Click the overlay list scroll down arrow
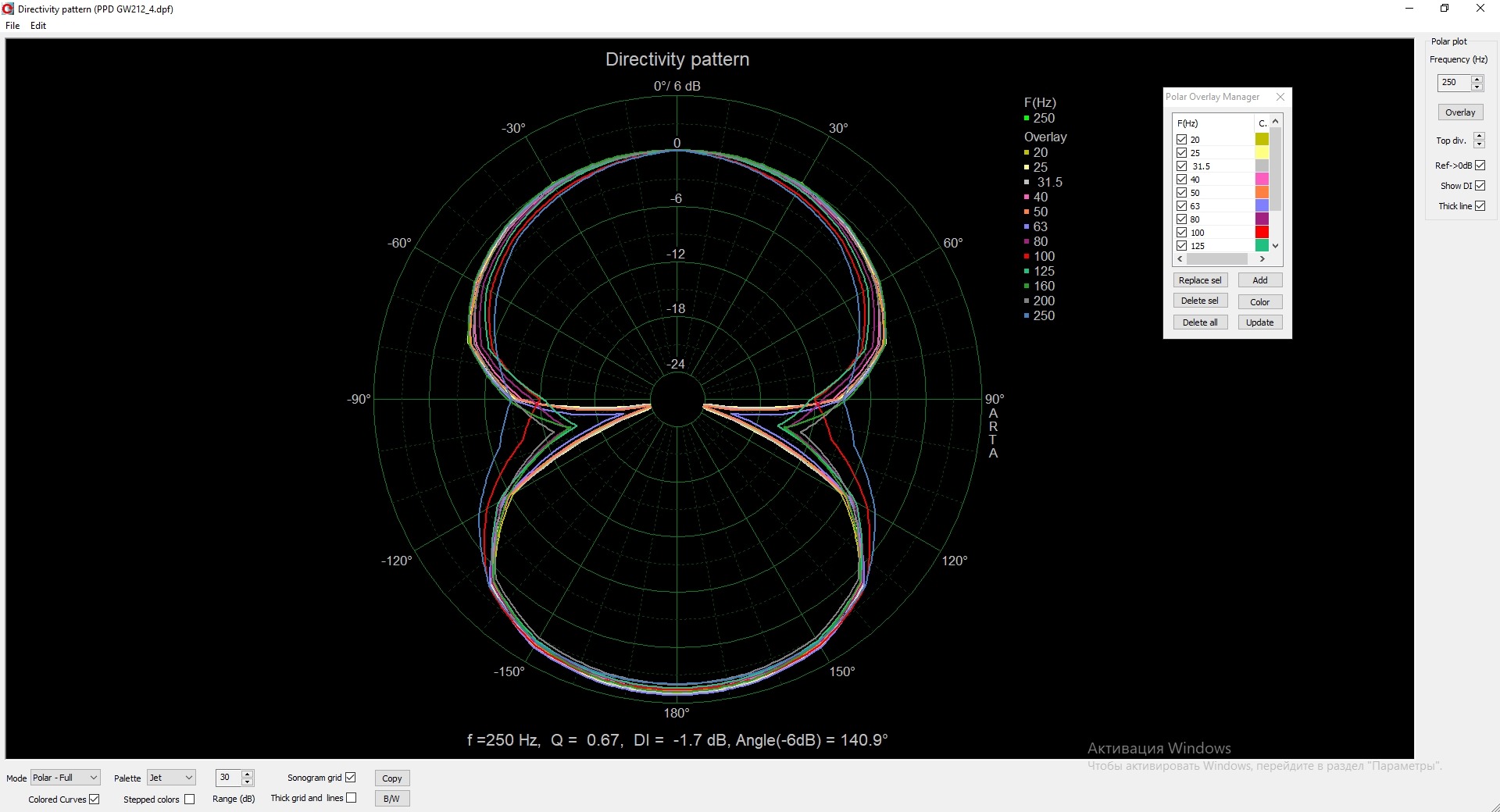This screenshot has width=1500, height=812. click(1276, 246)
